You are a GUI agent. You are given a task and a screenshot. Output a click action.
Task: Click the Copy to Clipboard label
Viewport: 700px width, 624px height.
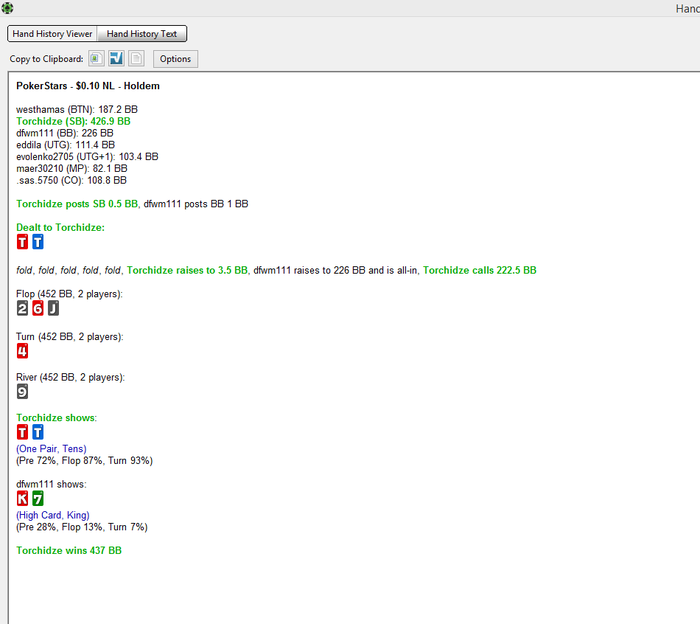point(46,59)
